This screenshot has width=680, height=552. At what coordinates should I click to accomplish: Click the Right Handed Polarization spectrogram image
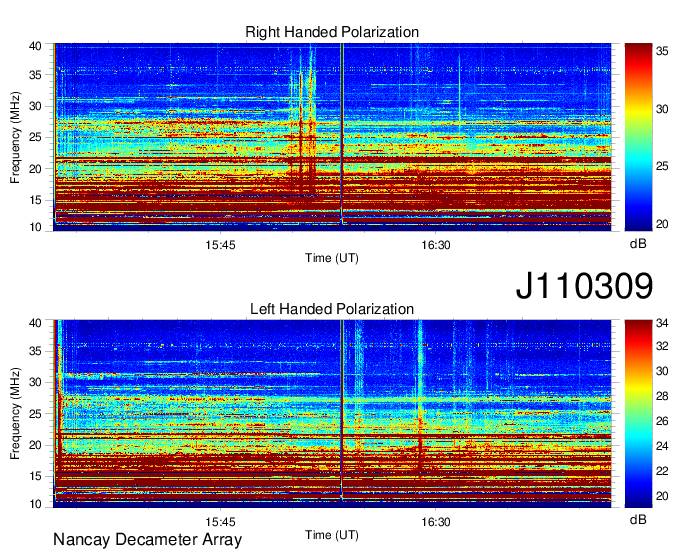tap(332, 137)
